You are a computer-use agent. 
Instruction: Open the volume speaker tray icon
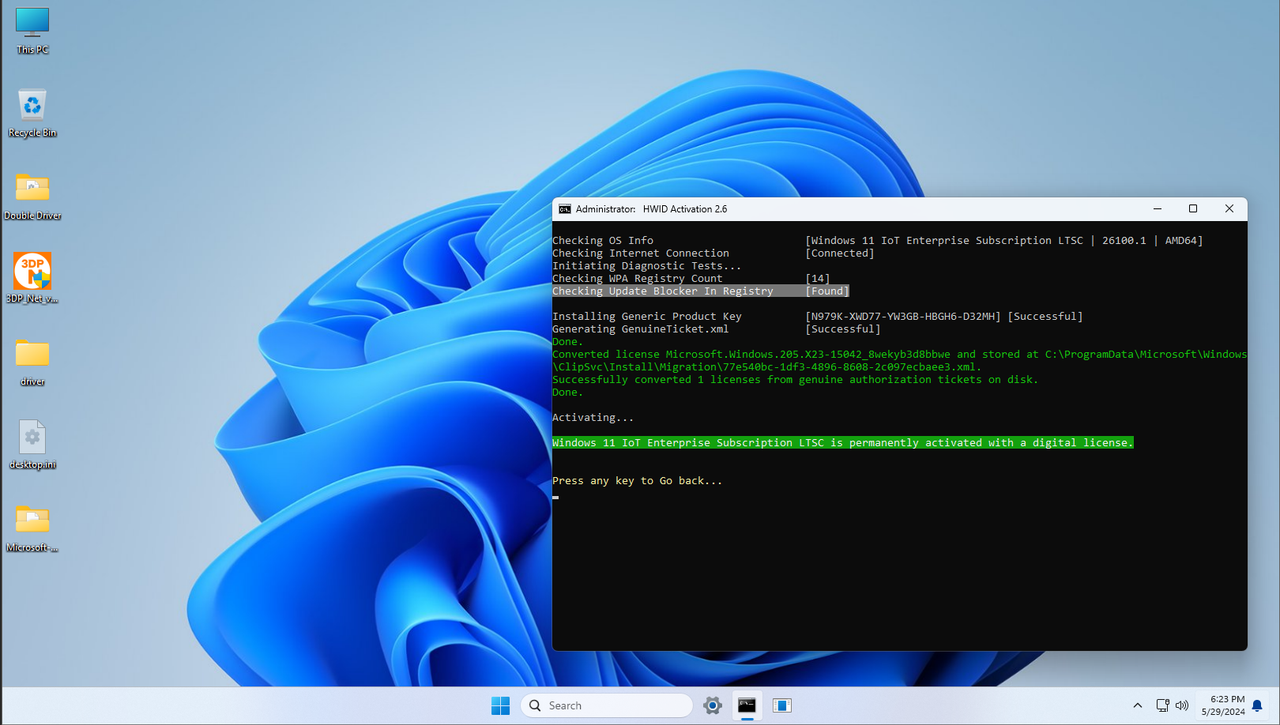tap(1182, 705)
